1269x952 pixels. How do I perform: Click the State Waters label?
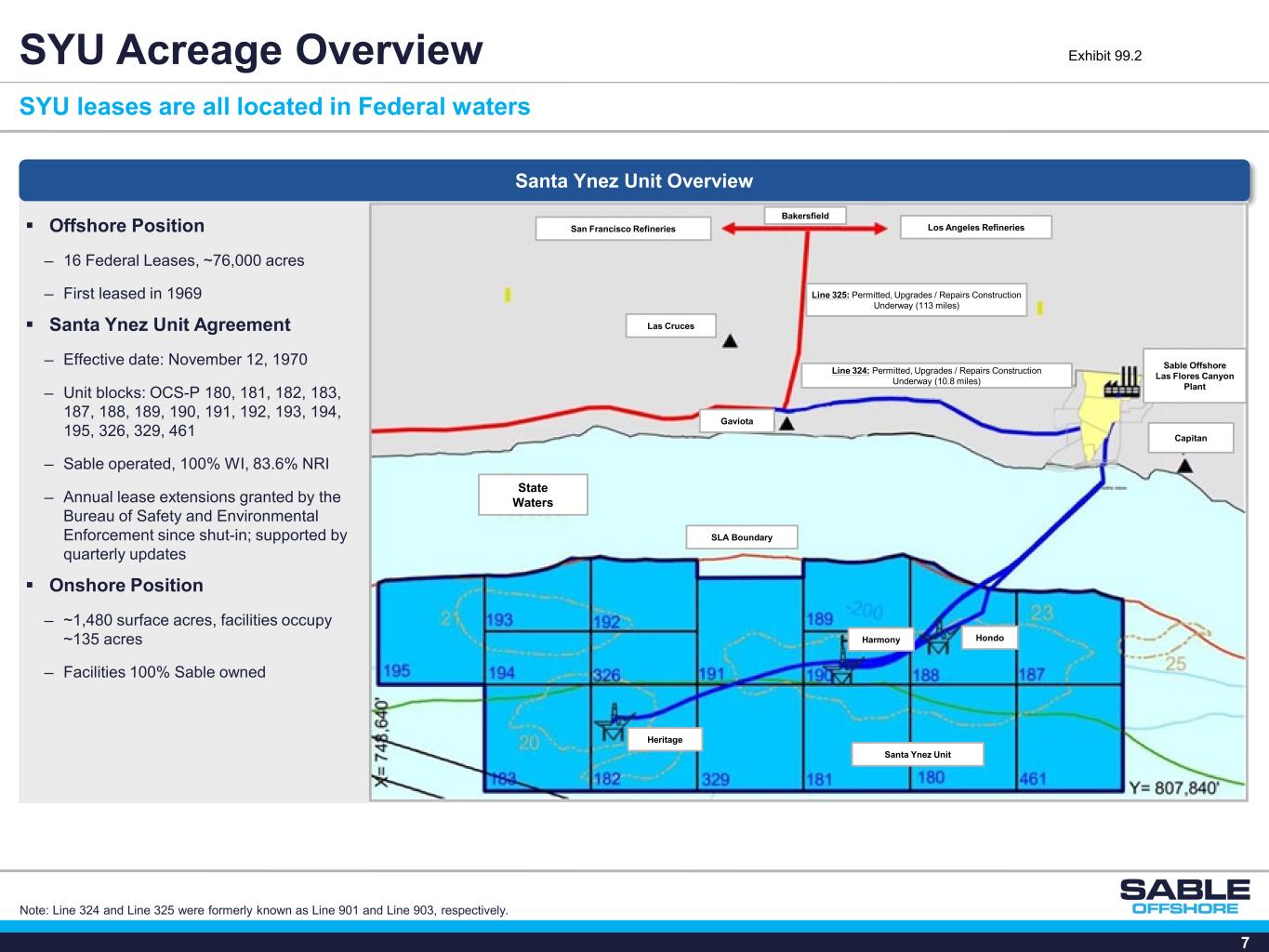pos(533,495)
